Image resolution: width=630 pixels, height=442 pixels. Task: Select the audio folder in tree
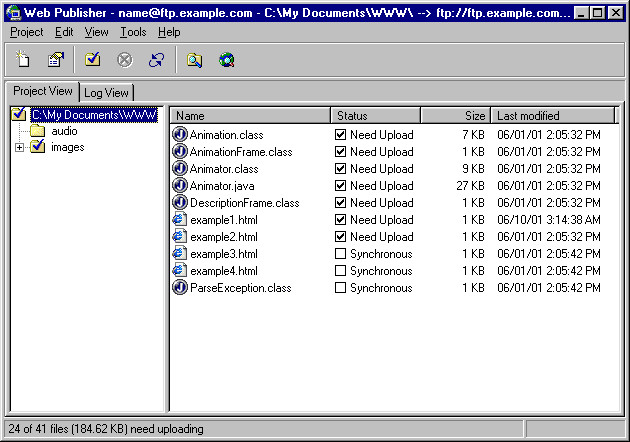(64, 131)
